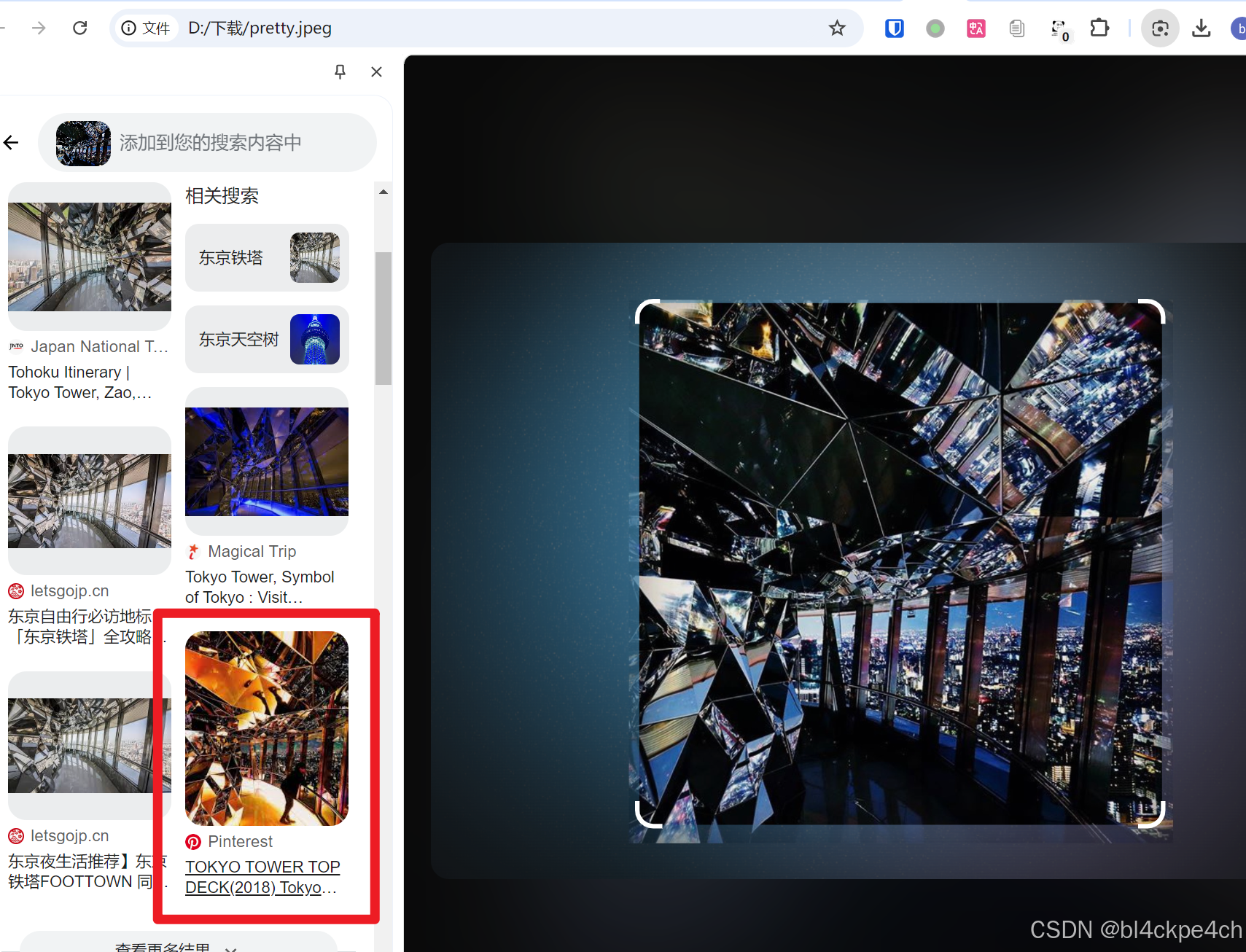Viewport: 1246px width, 952px height.
Task: Click the green circle extension icon
Action: click(x=935, y=28)
